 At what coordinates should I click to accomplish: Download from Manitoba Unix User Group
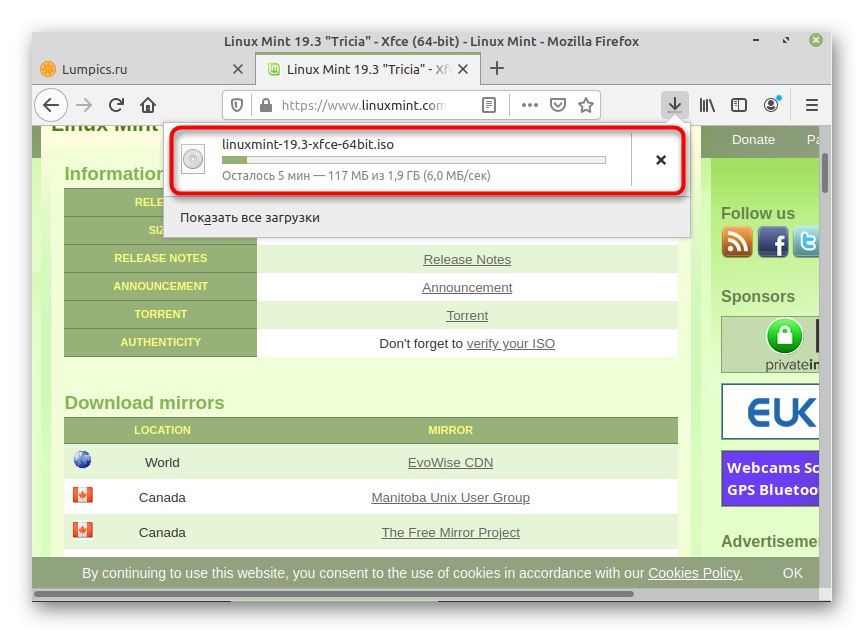tap(450, 497)
